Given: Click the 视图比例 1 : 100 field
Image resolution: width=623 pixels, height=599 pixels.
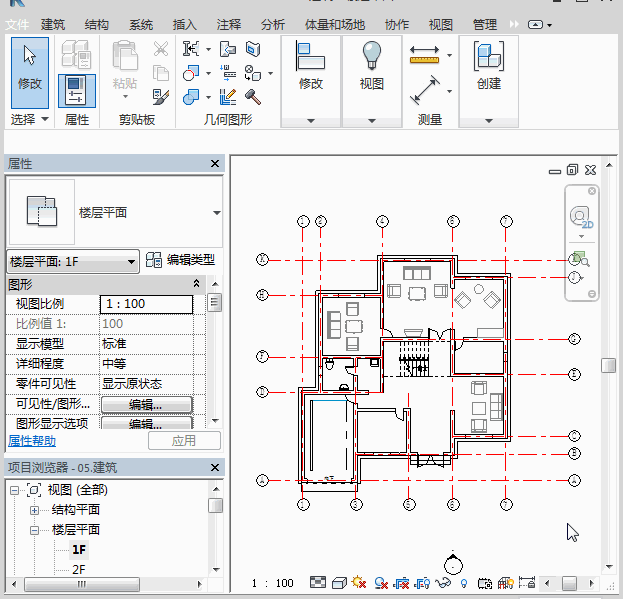Looking at the screenshot, I should (x=146, y=304).
